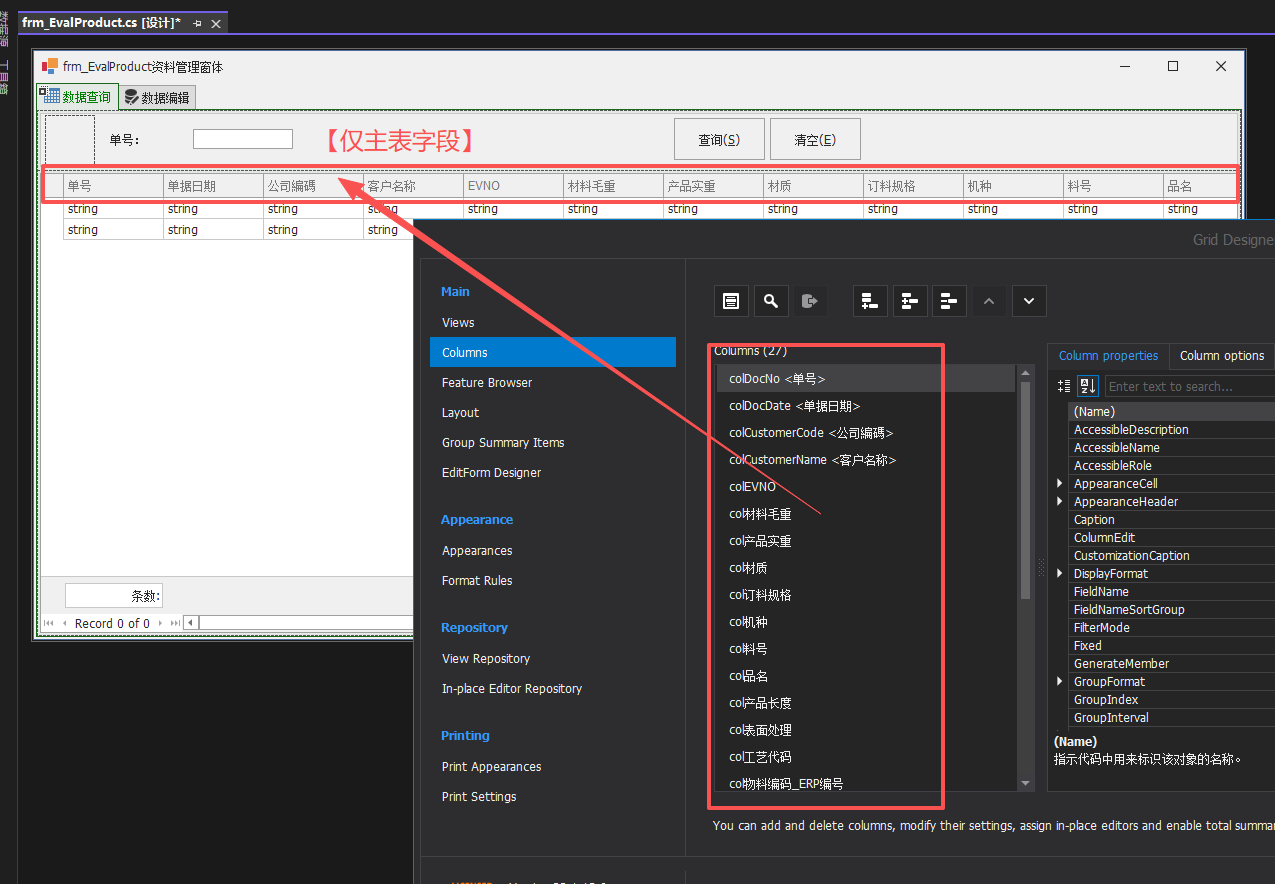1275x884 pixels.
Task: Click the alphabetical A-Z sort icon
Action: (1087, 386)
